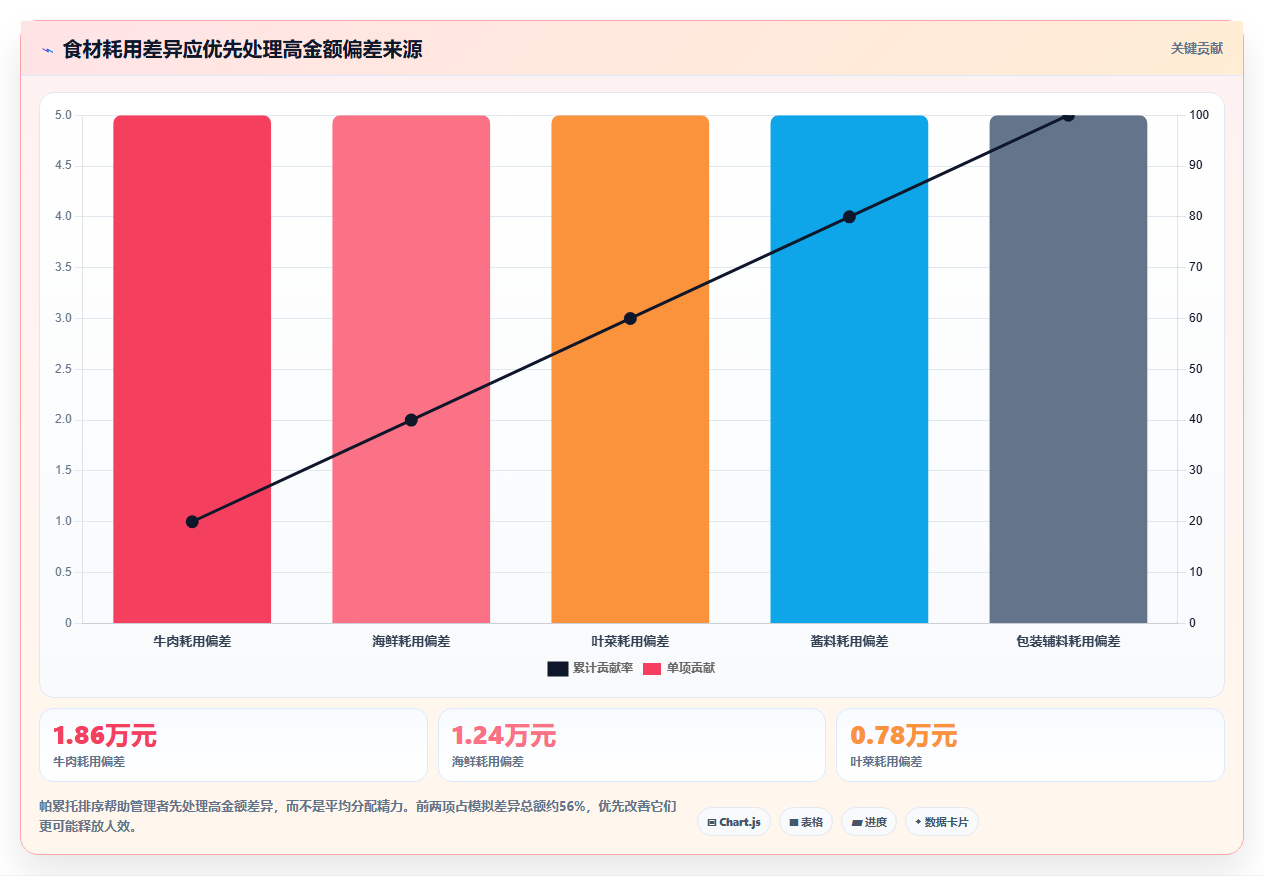Click the 关键贡献 label in the header
Viewport: 1264px width, 876px height.
[x=1197, y=48]
